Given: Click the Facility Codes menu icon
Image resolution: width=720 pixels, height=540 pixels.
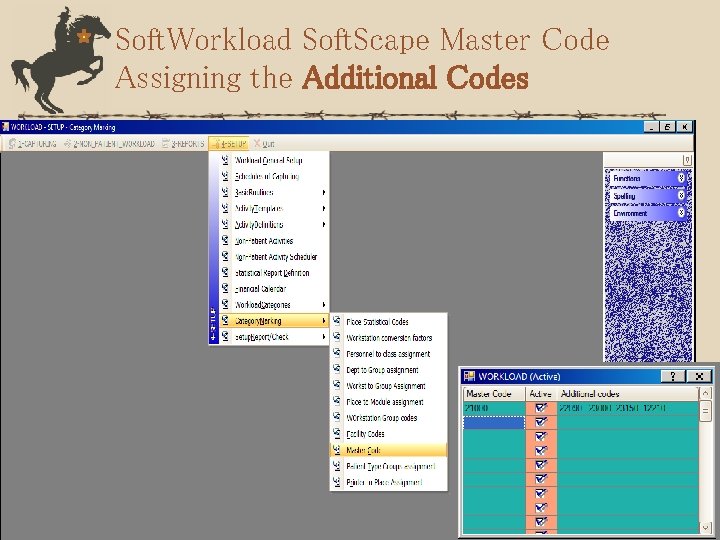Looking at the screenshot, I should (337, 433).
